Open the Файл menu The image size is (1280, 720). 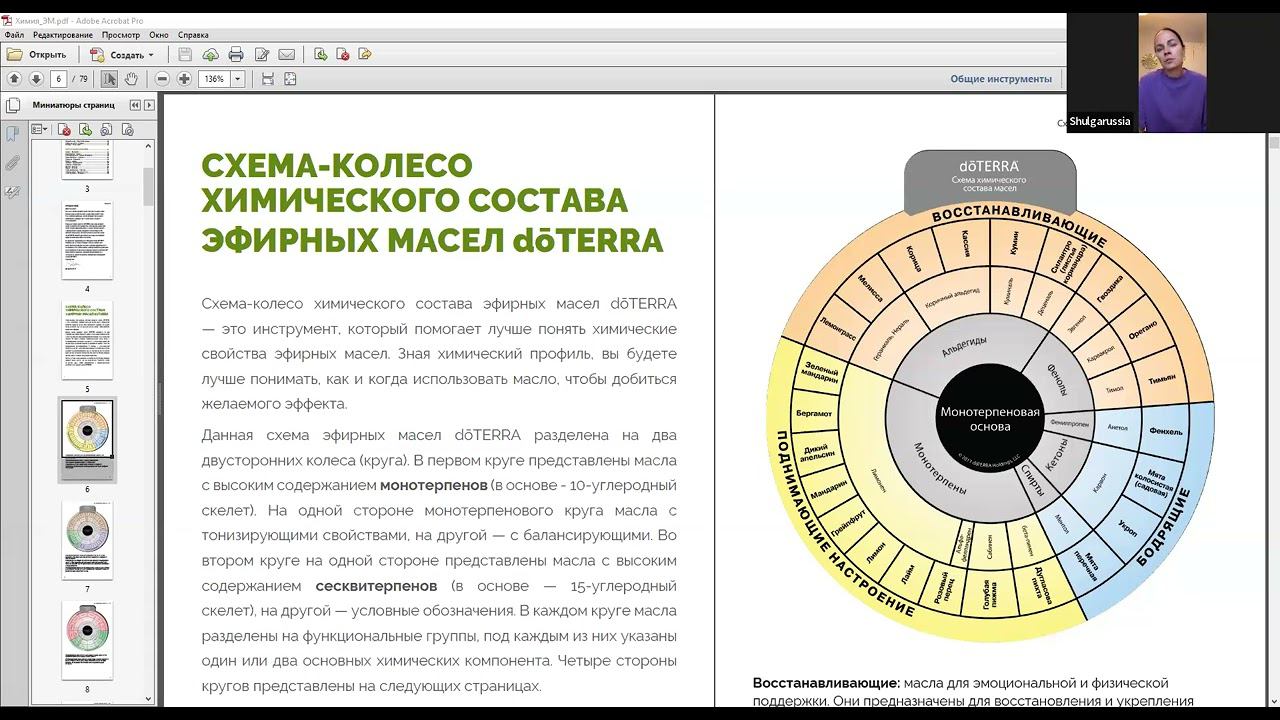pyautogui.click(x=14, y=35)
